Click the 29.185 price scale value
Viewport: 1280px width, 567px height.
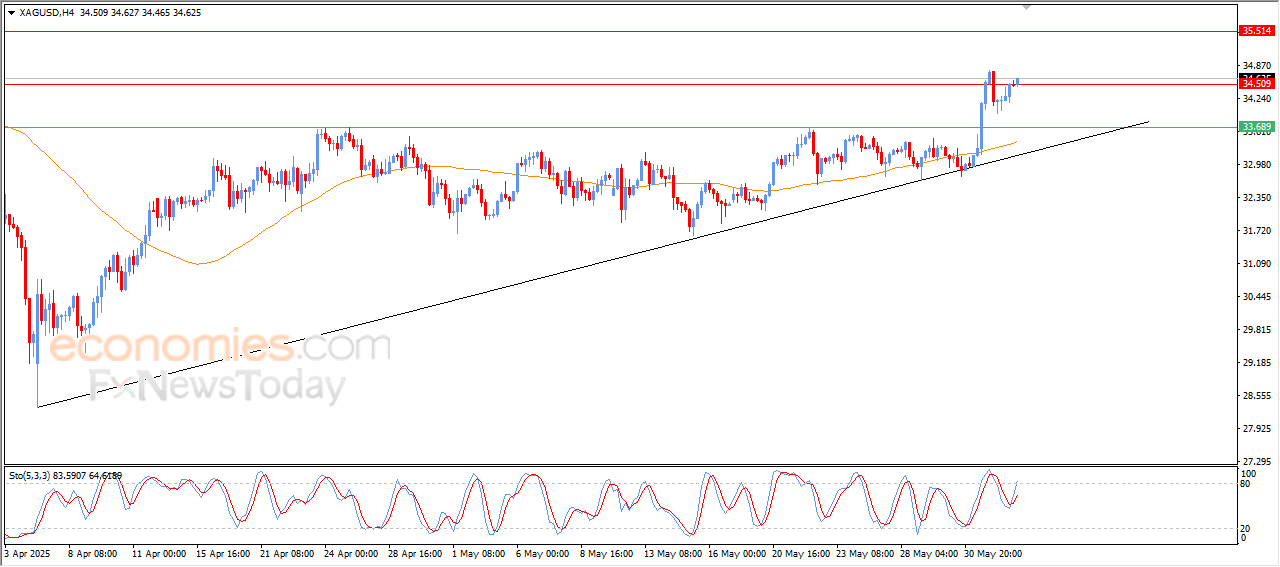point(1257,363)
